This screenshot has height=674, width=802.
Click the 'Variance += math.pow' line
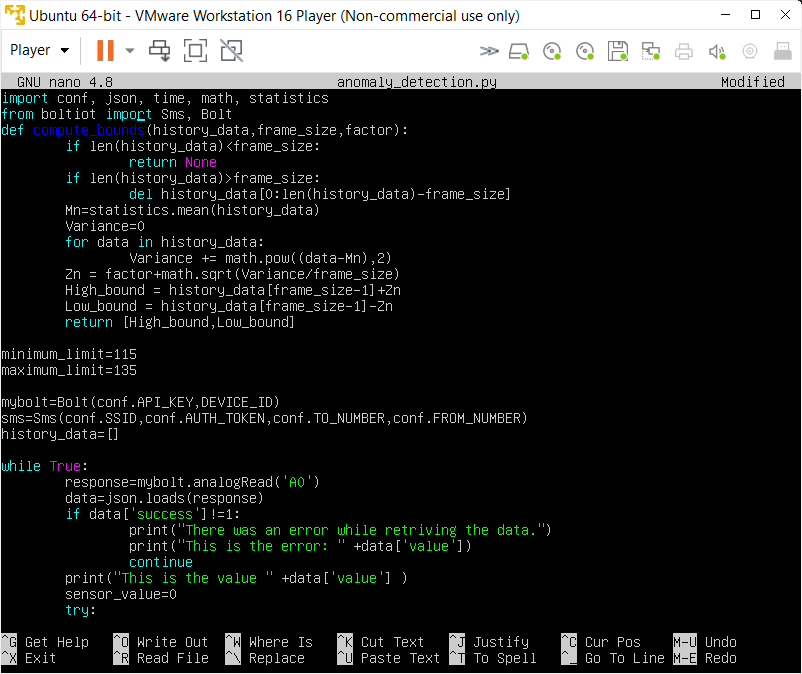pyautogui.click(x=260, y=258)
